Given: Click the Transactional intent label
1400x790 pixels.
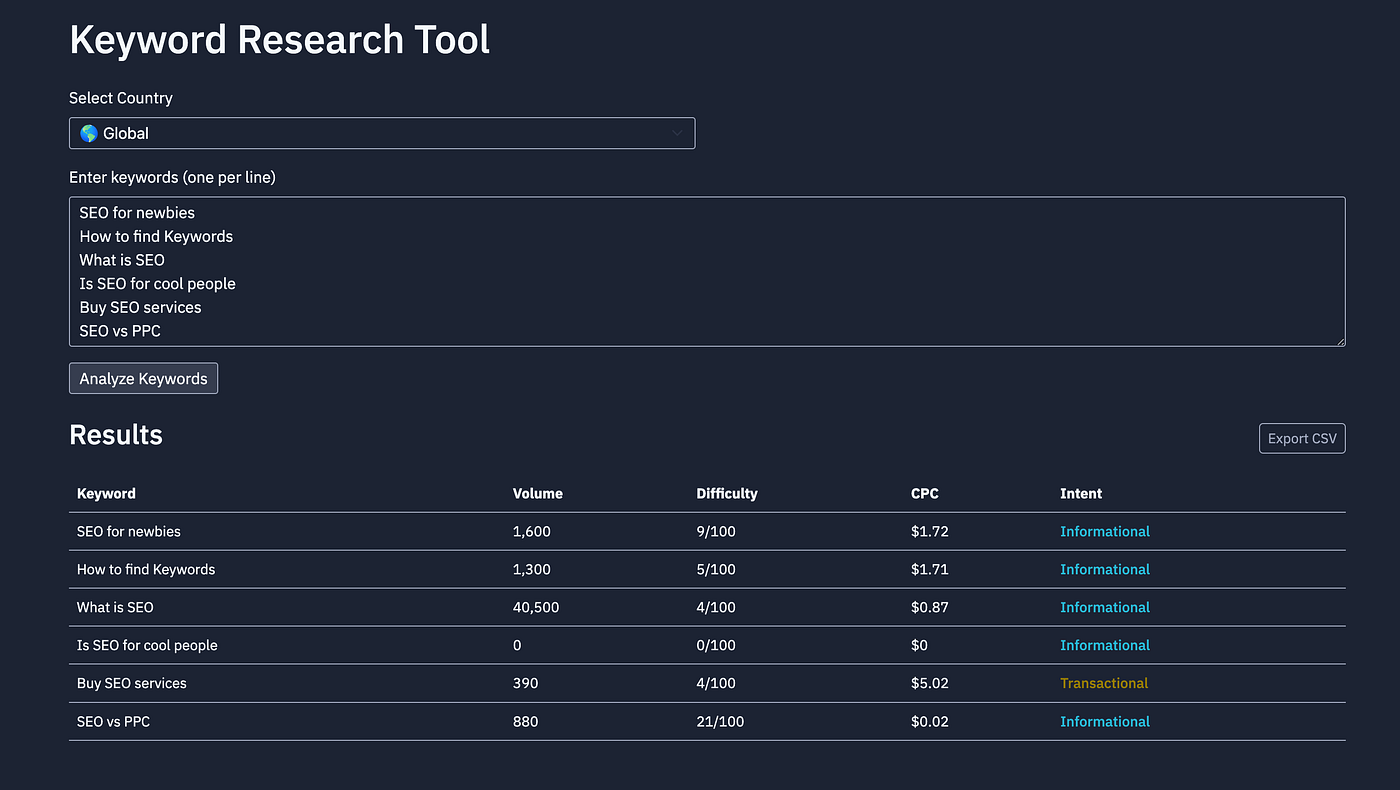Looking at the screenshot, I should (x=1103, y=683).
